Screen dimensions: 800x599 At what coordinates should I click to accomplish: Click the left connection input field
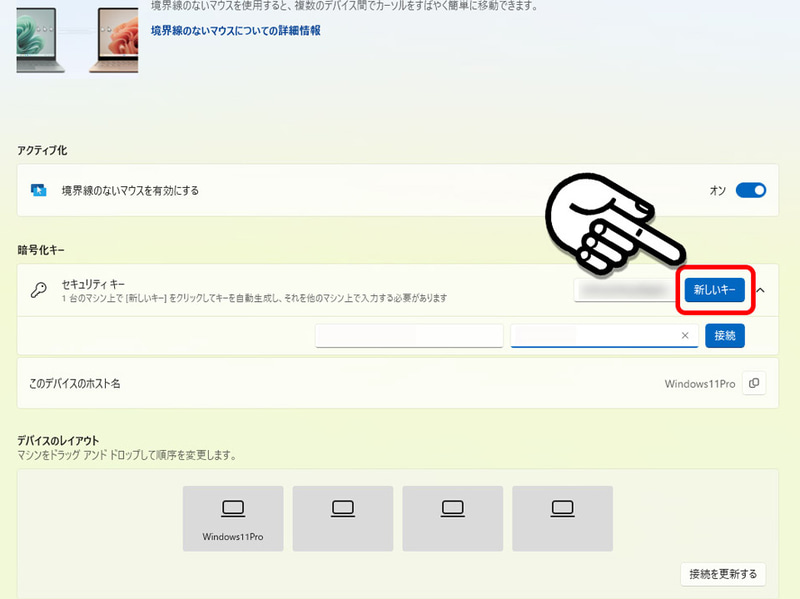click(409, 335)
